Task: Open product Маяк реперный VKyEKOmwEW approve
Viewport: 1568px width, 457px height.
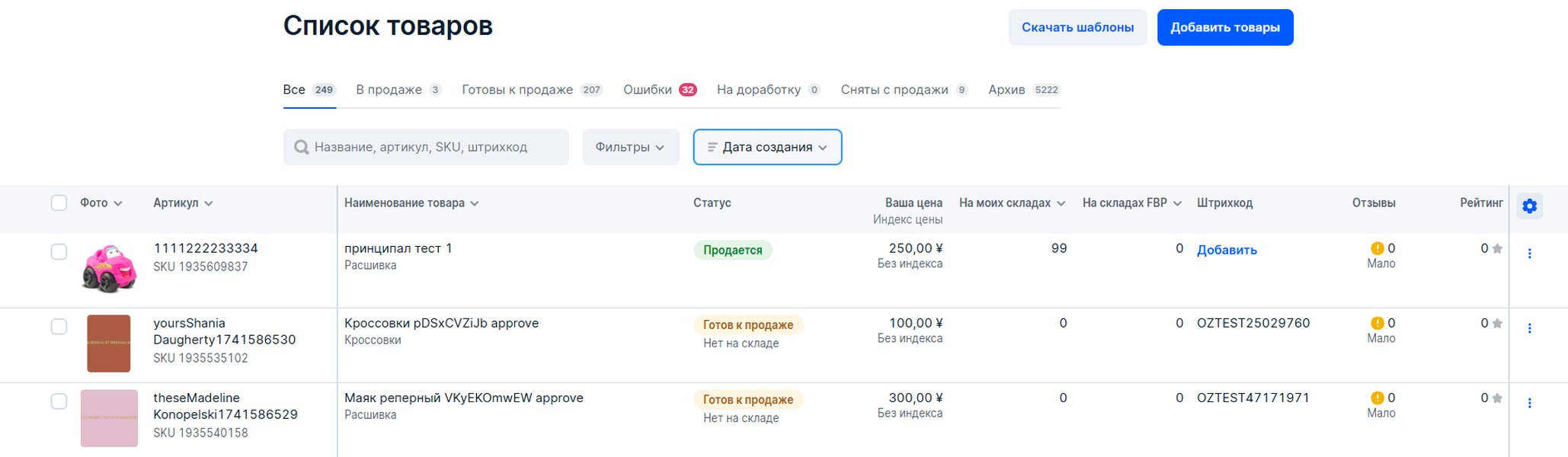Action: [464, 398]
